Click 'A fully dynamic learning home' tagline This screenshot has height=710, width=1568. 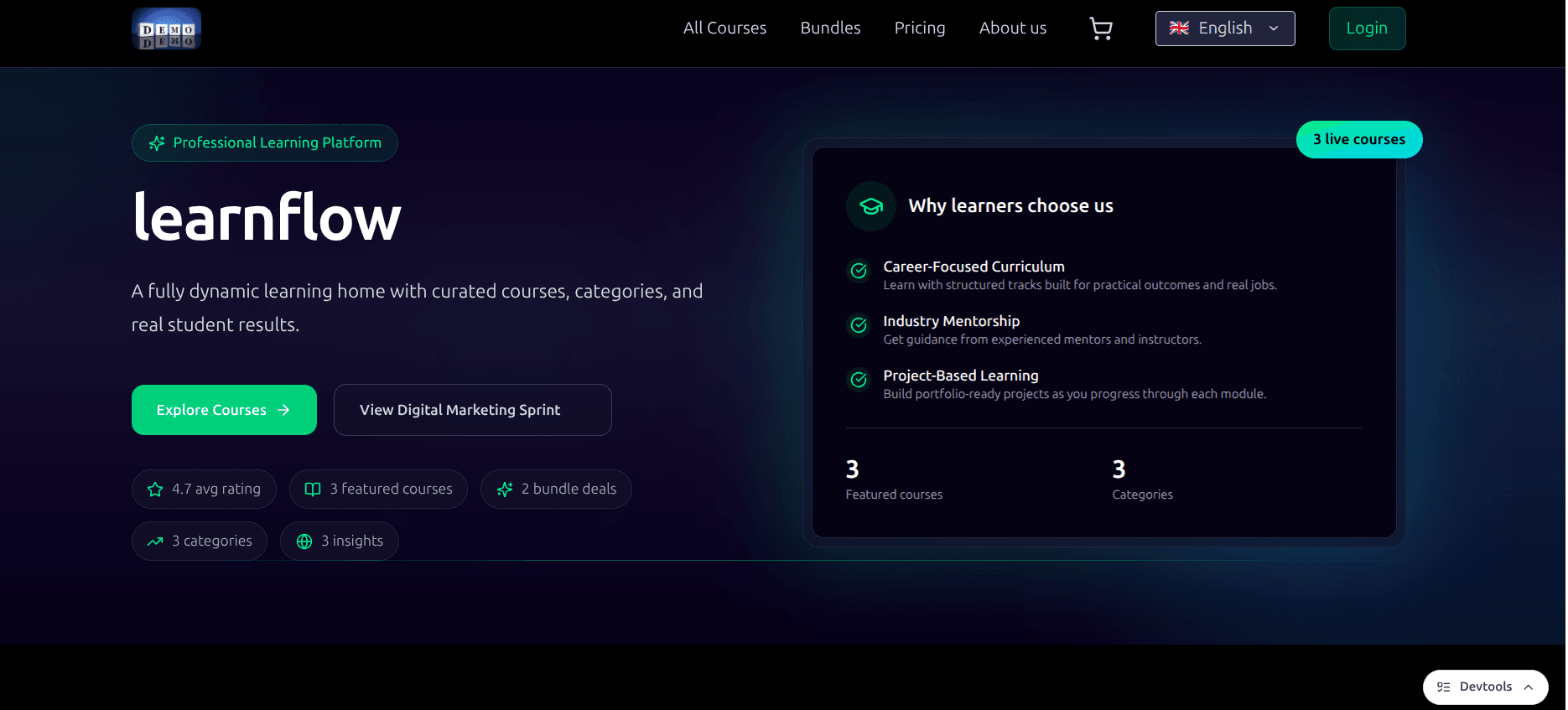coord(417,308)
